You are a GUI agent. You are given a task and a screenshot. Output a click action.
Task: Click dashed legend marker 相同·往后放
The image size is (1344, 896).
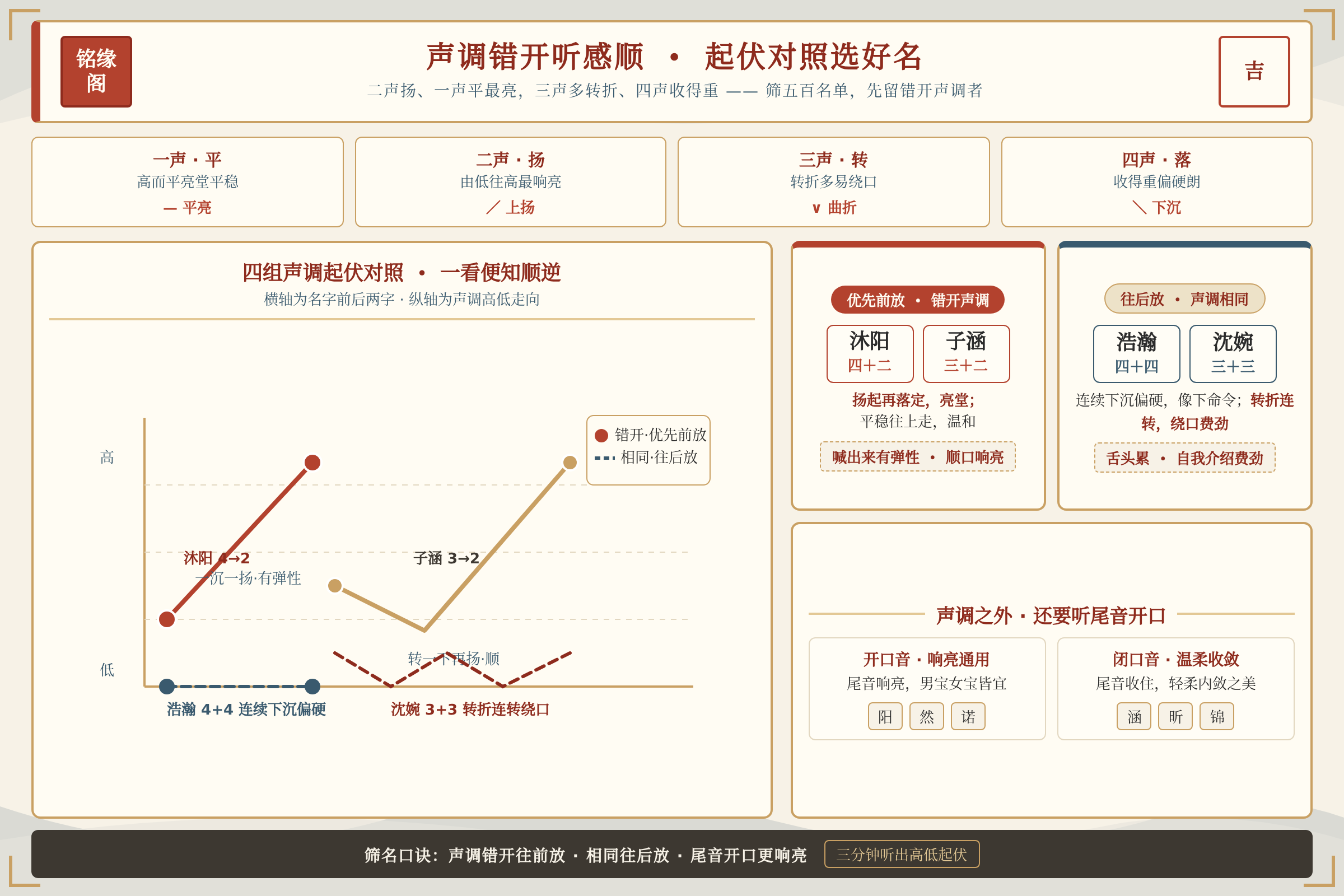(605, 458)
